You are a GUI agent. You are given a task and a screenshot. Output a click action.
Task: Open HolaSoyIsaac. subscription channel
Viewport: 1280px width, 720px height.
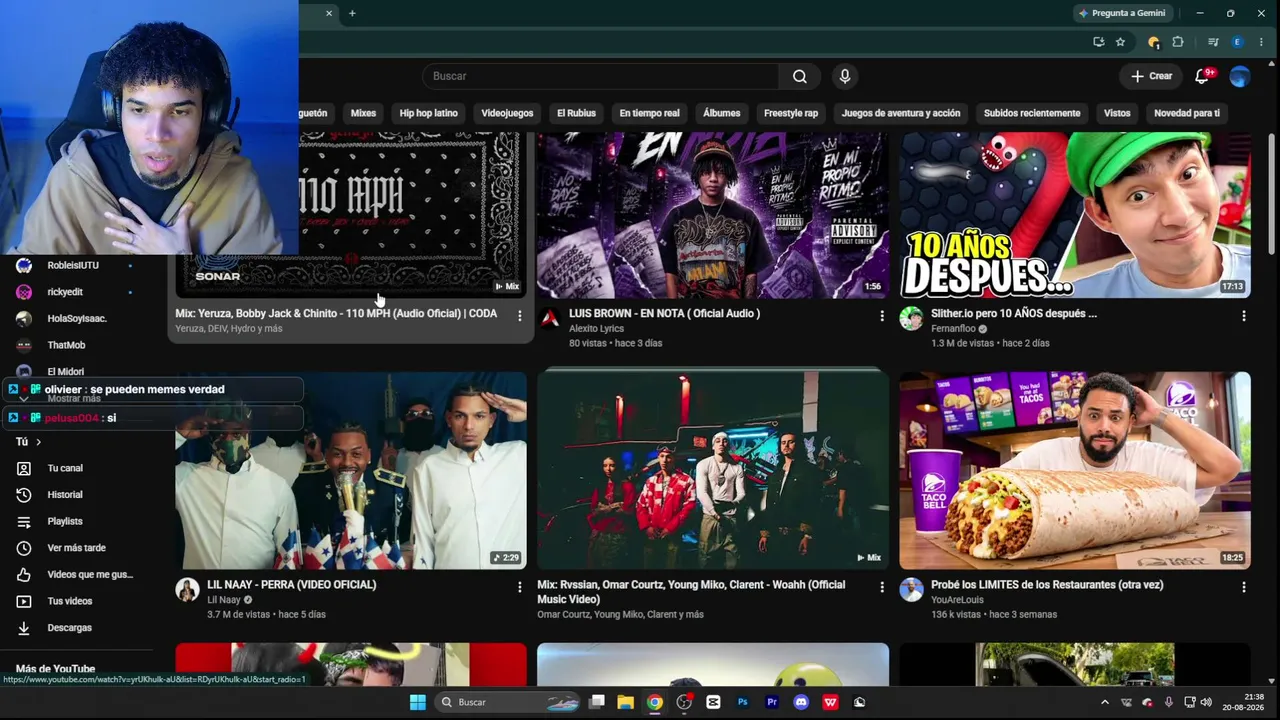pyautogui.click(x=77, y=319)
